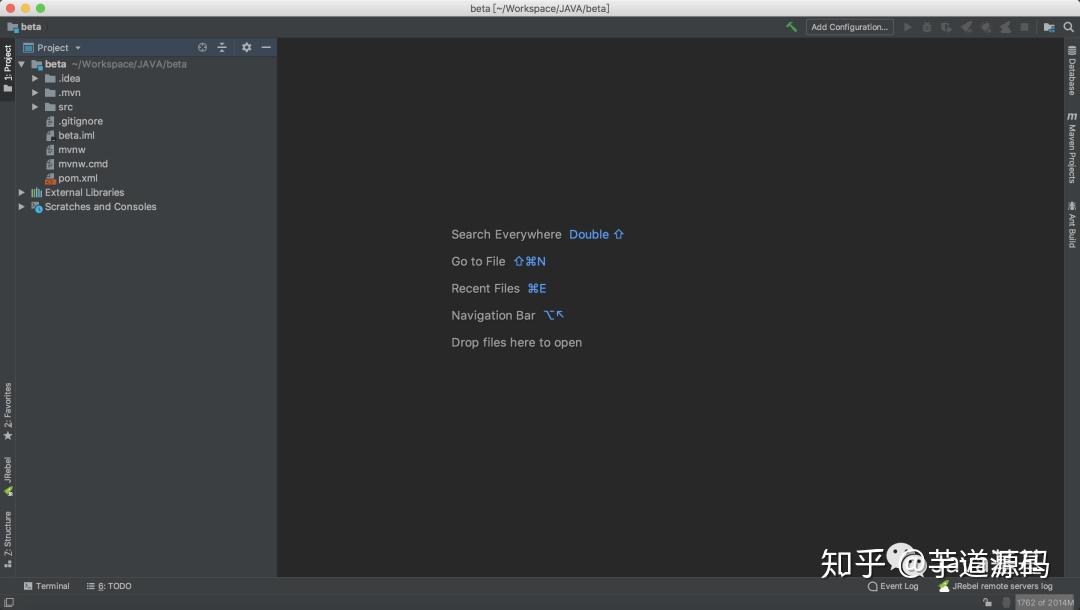Hide the Project tool window
Image resolution: width=1080 pixels, height=610 pixels.
tap(265, 47)
